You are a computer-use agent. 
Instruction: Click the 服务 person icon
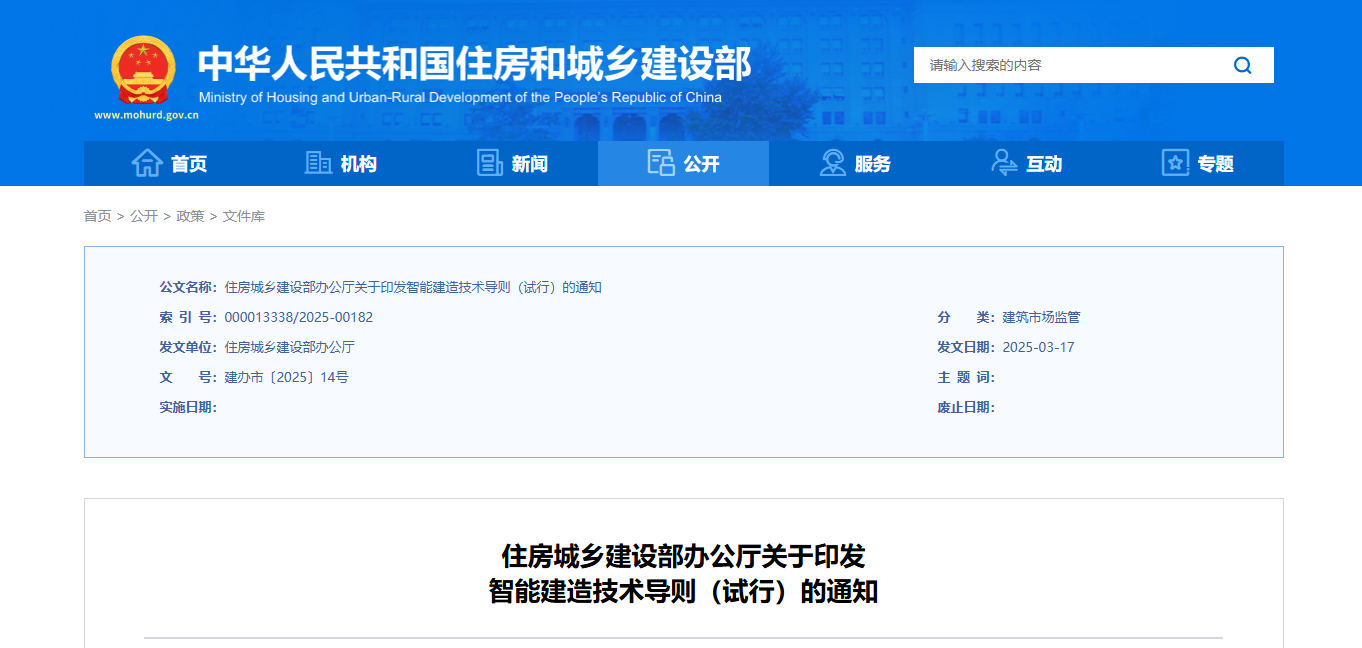pos(832,163)
